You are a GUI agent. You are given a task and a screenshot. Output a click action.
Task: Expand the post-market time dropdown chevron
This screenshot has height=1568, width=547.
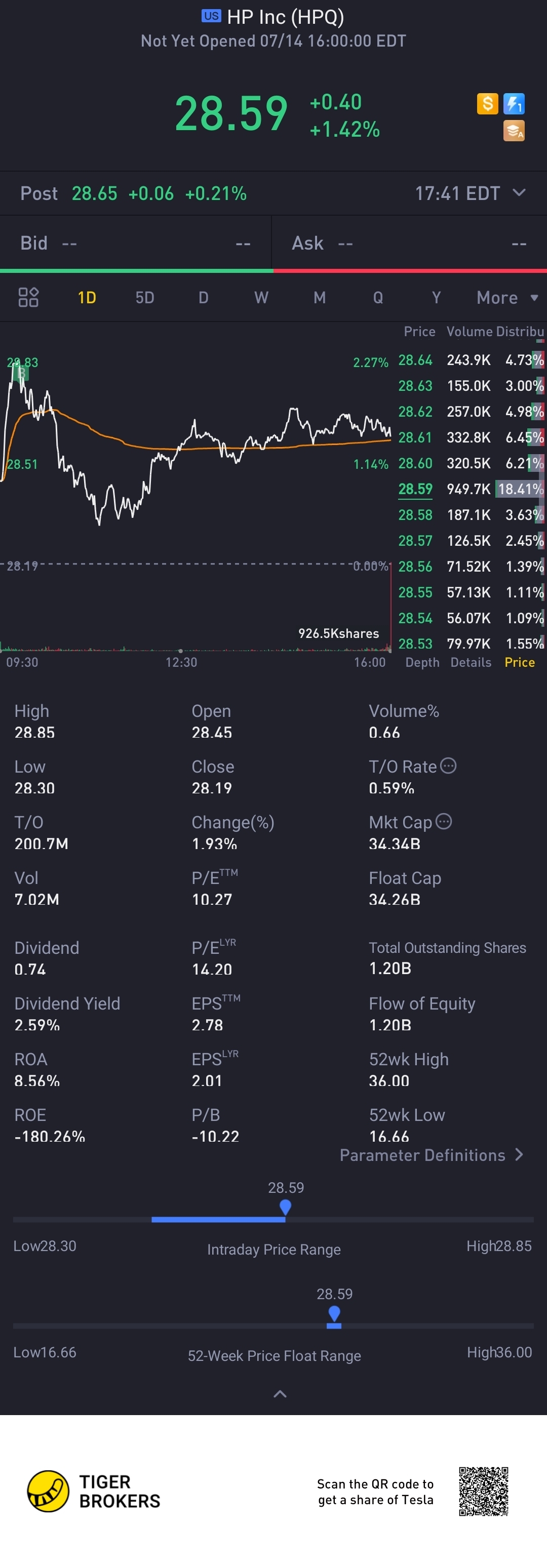[x=519, y=193]
